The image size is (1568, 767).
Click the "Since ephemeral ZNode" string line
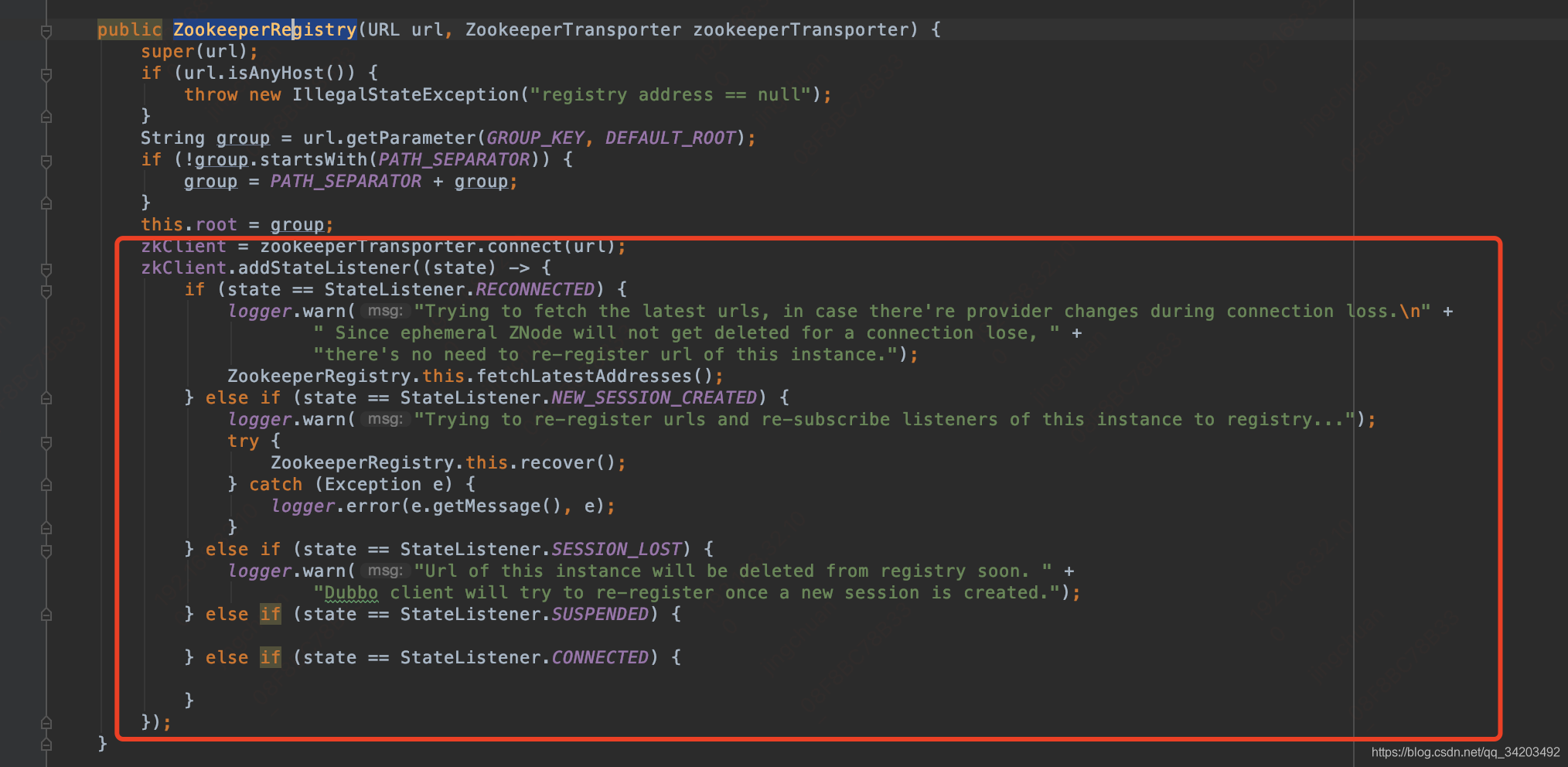pyautogui.click(x=687, y=332)
